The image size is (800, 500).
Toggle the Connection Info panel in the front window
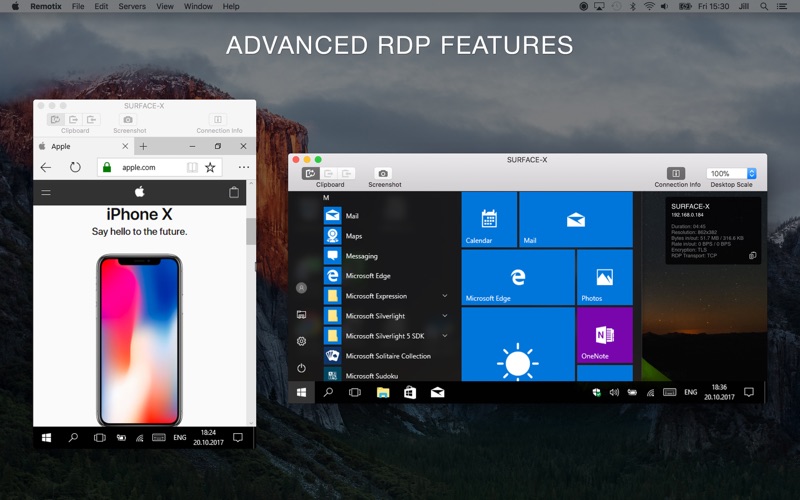click(676, 174)
